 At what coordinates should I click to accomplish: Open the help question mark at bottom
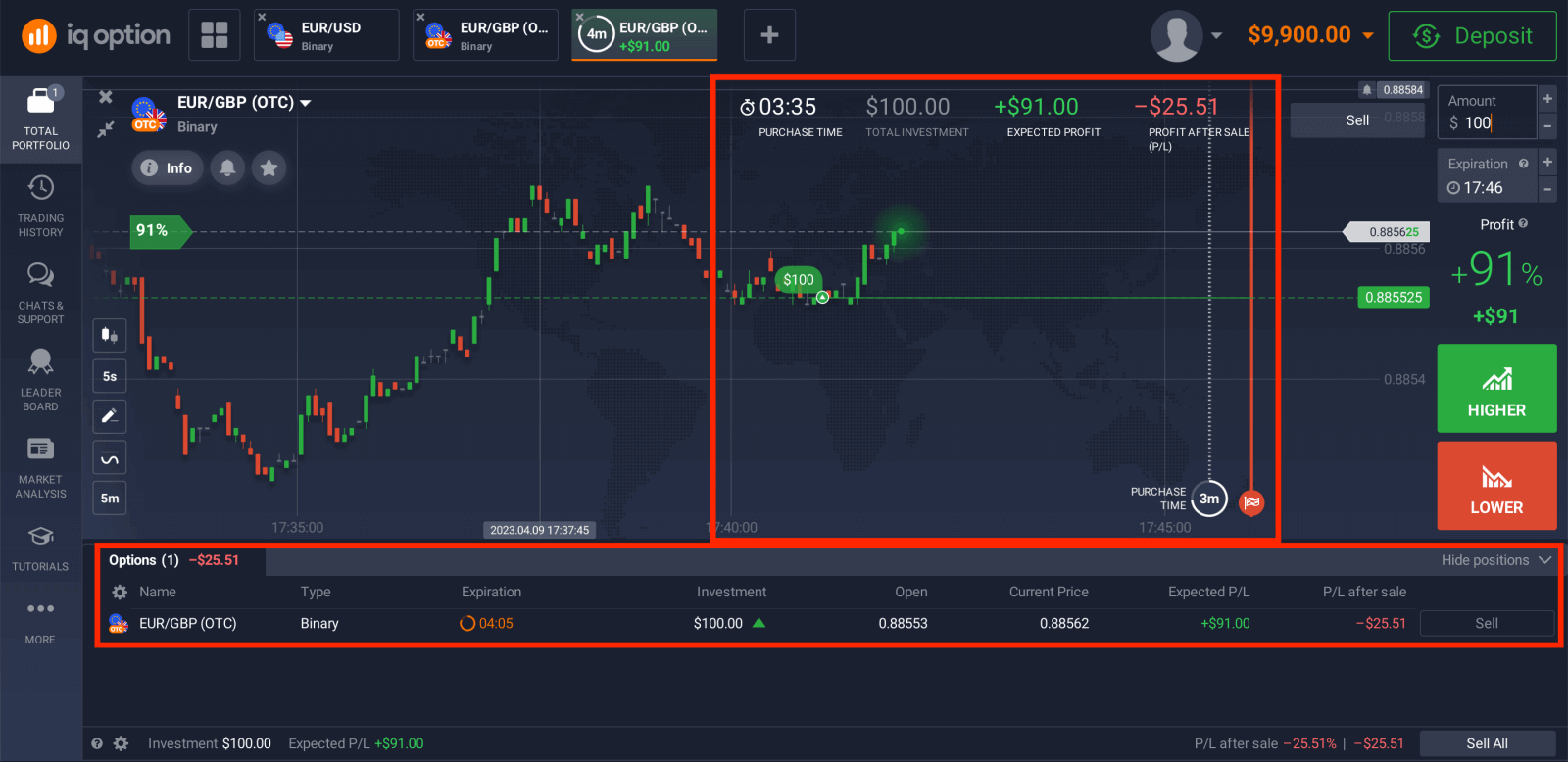click(x=97, y=743)
